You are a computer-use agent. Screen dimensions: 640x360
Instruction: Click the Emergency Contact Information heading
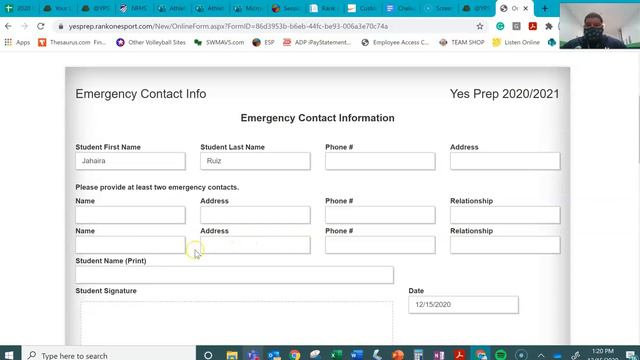318,118
